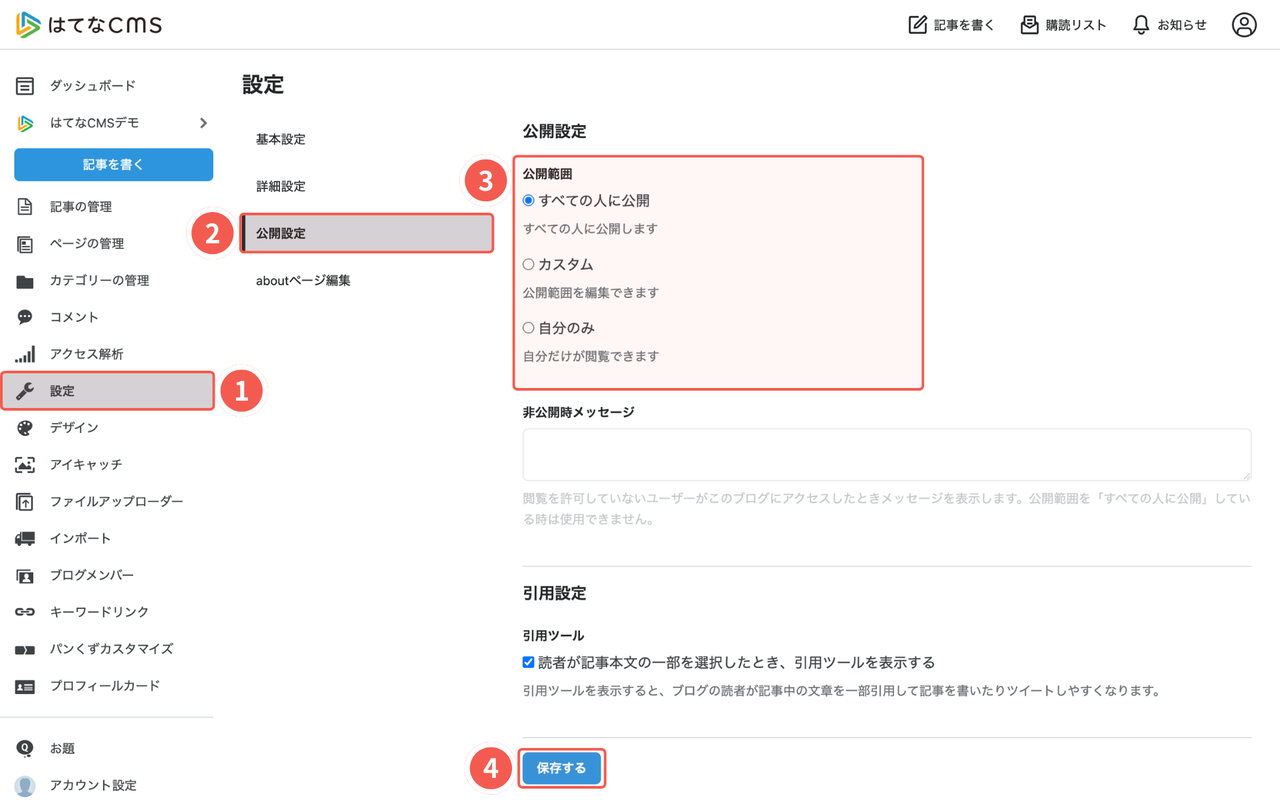Check お知らせ via the bell icon
This screenshot has height=800, width=1280.
(x=1140, y=24)
